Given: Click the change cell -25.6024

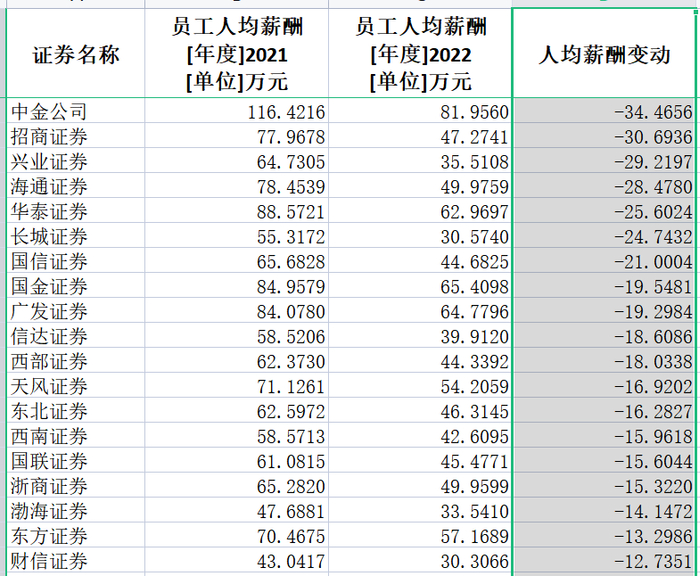Looking at the screenshot, I should coord(604,210).
